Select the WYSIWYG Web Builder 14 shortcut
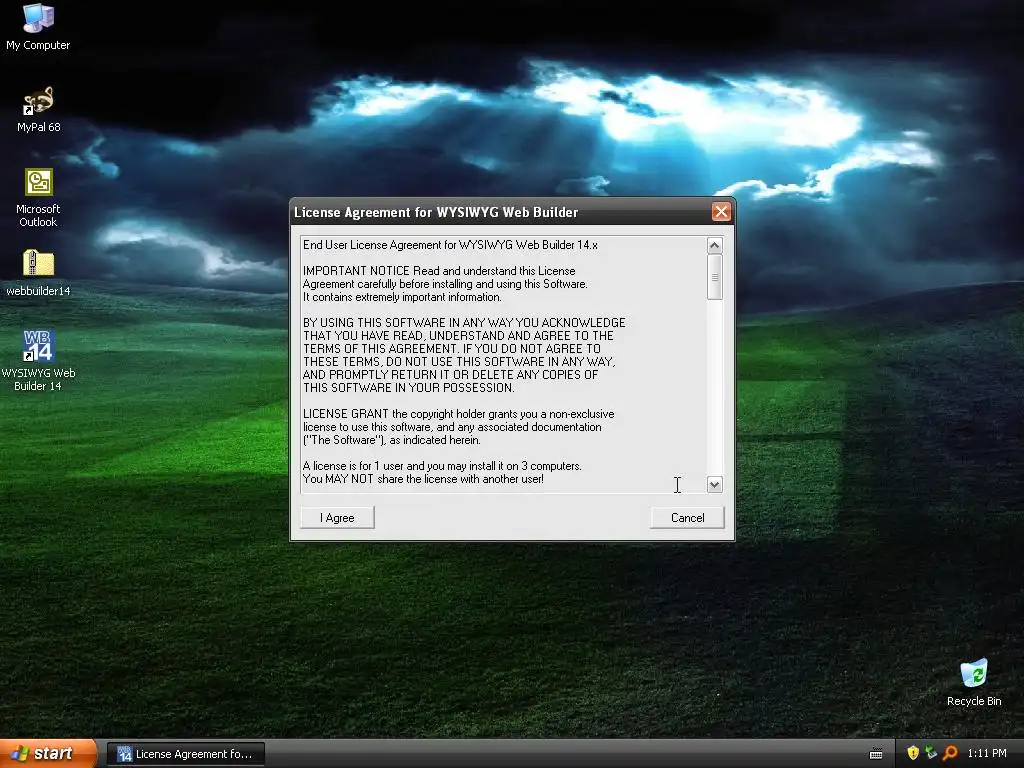 click(38, 360)
